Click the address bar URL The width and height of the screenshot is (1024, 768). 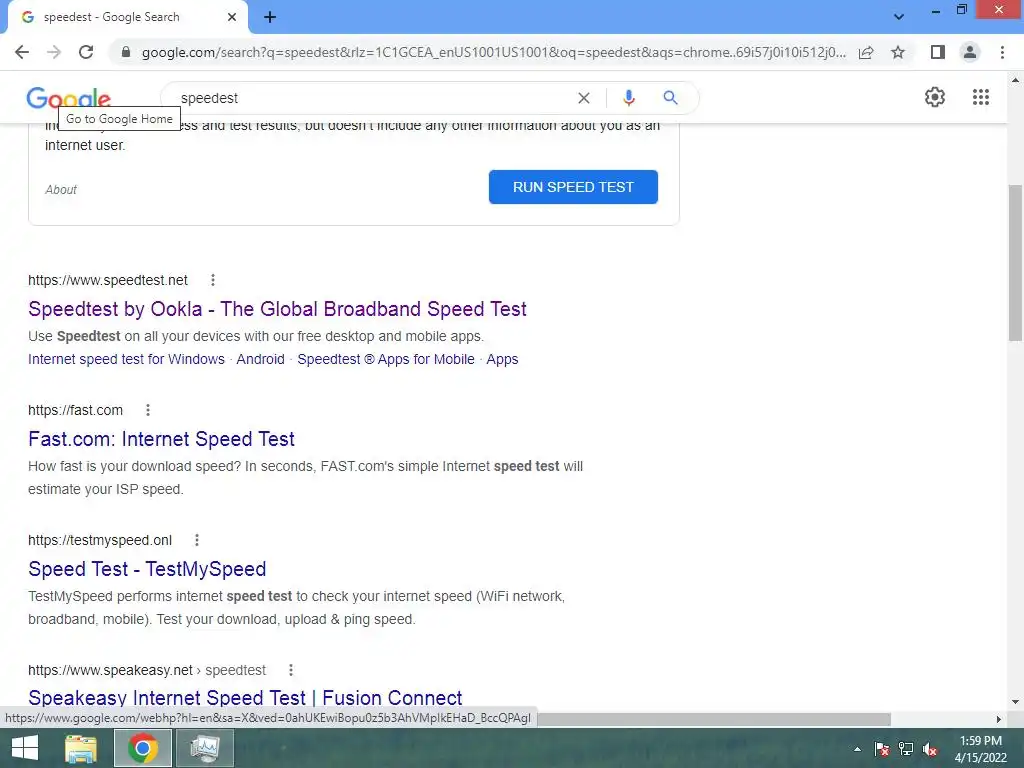[x=493, y=52]
